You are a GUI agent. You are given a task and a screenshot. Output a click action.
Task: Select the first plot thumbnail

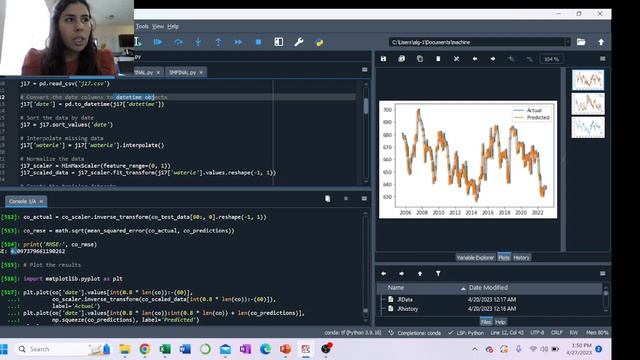(588, 80)
